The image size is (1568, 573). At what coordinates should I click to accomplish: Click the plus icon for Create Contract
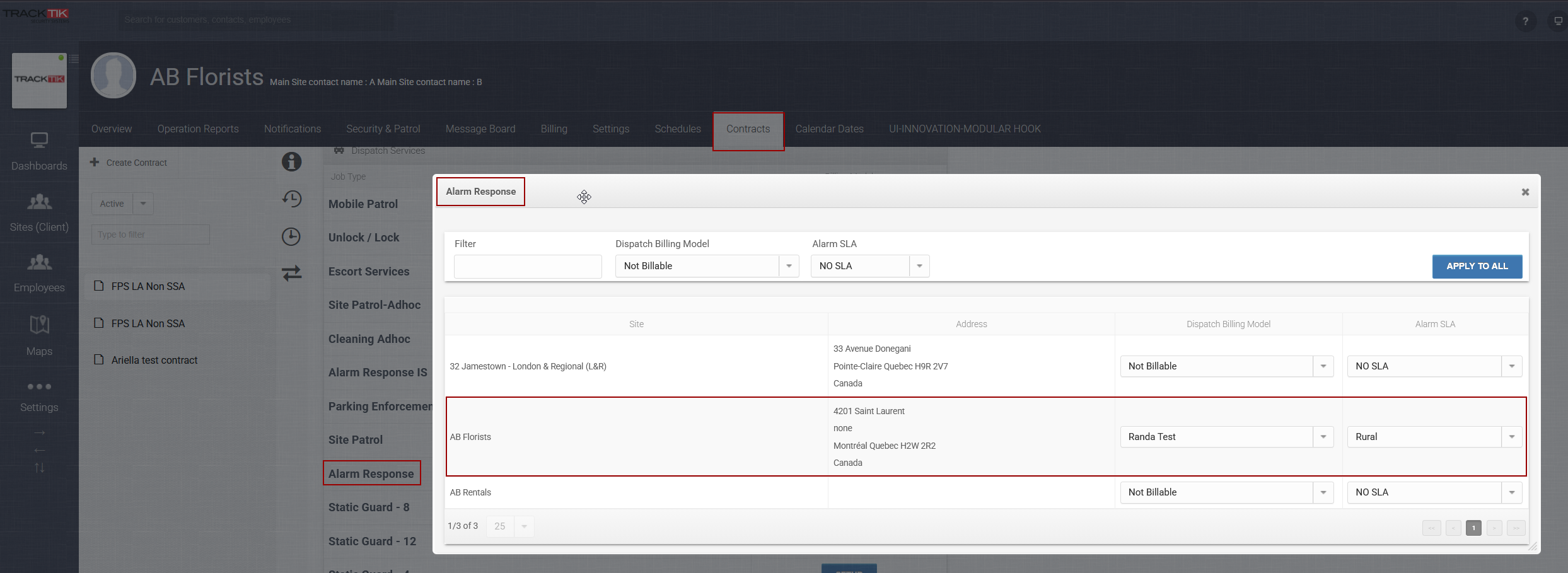(95, 162)
